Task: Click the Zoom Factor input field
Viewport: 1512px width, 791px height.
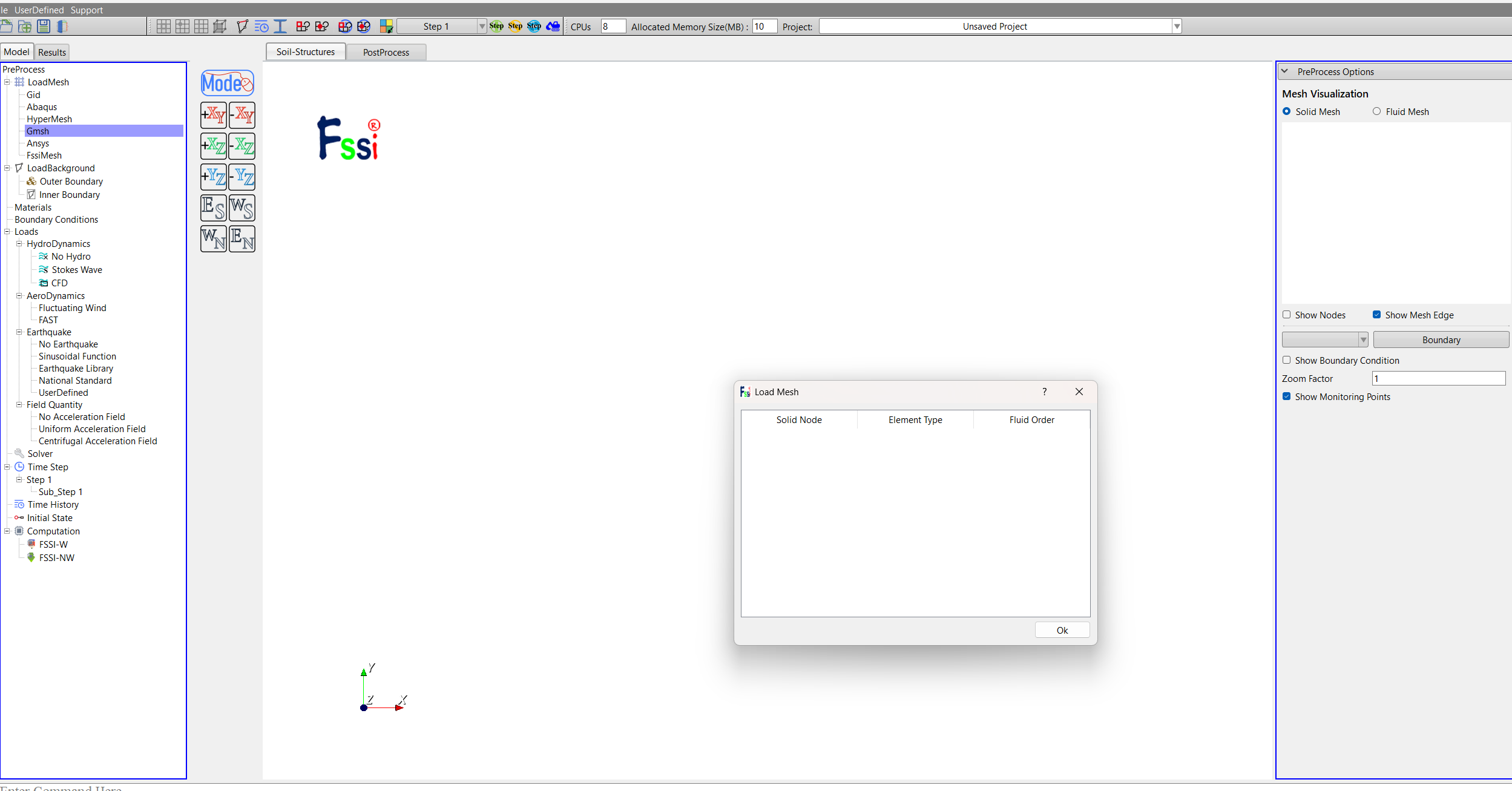Action: point(1439,378)
